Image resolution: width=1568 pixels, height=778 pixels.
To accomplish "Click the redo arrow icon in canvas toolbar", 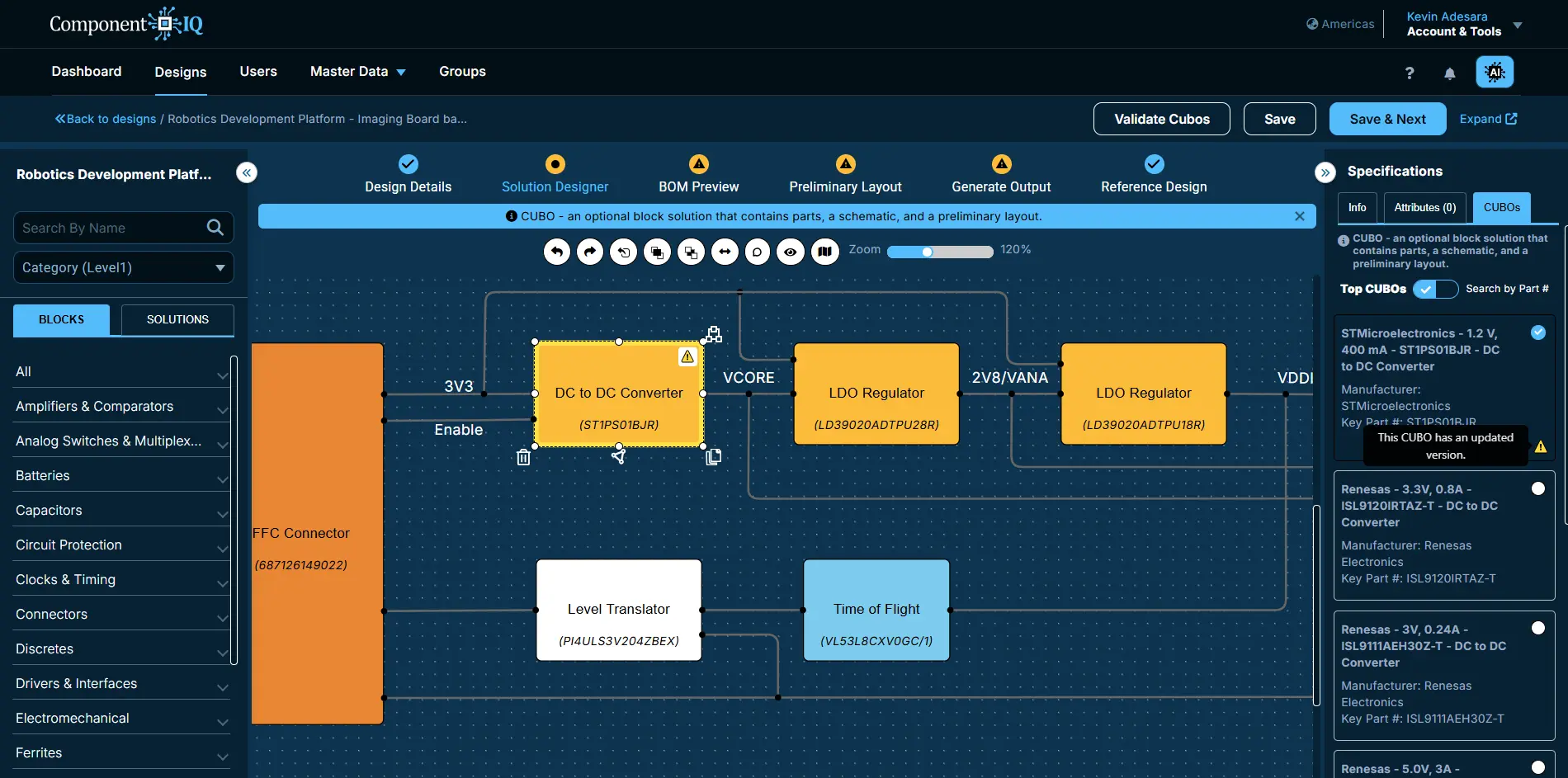I will (590, 252).
